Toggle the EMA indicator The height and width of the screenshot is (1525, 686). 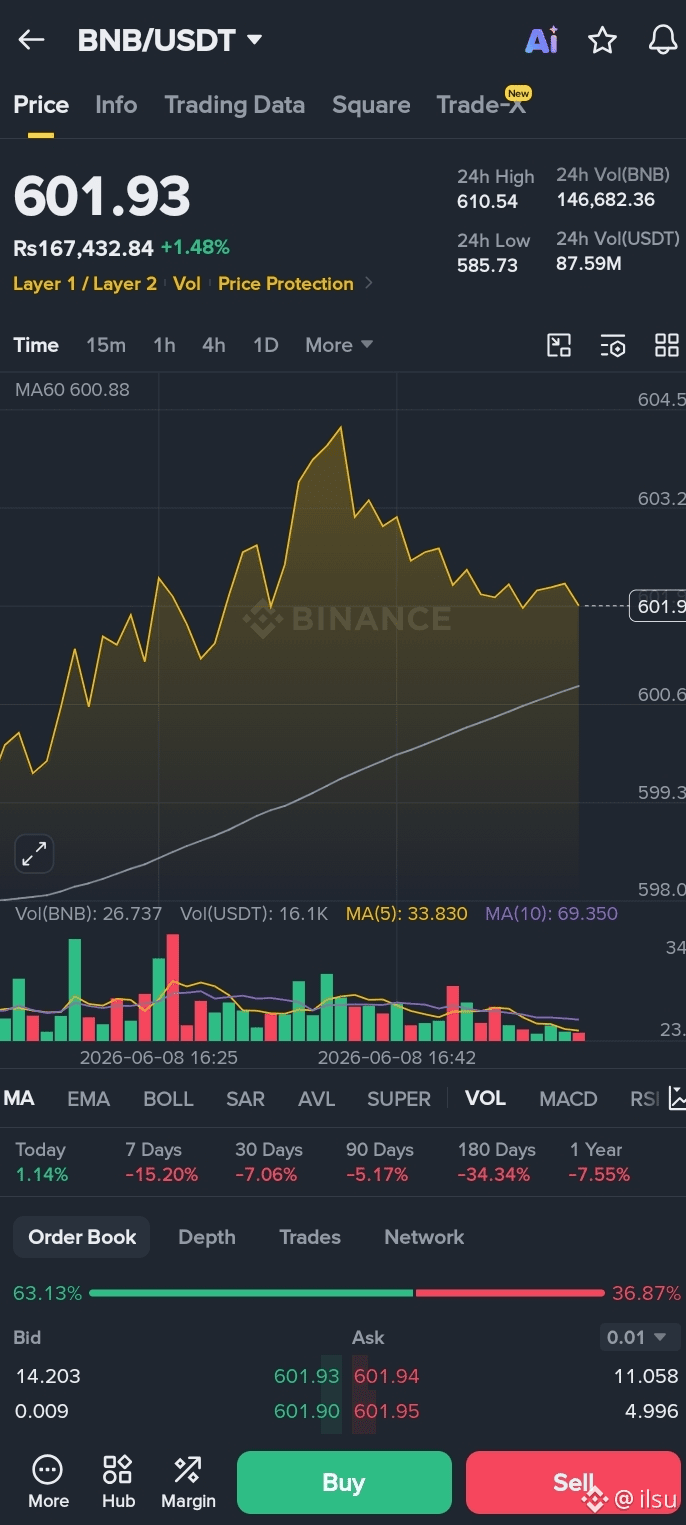pyautogui.click(x=88, y=1098)
